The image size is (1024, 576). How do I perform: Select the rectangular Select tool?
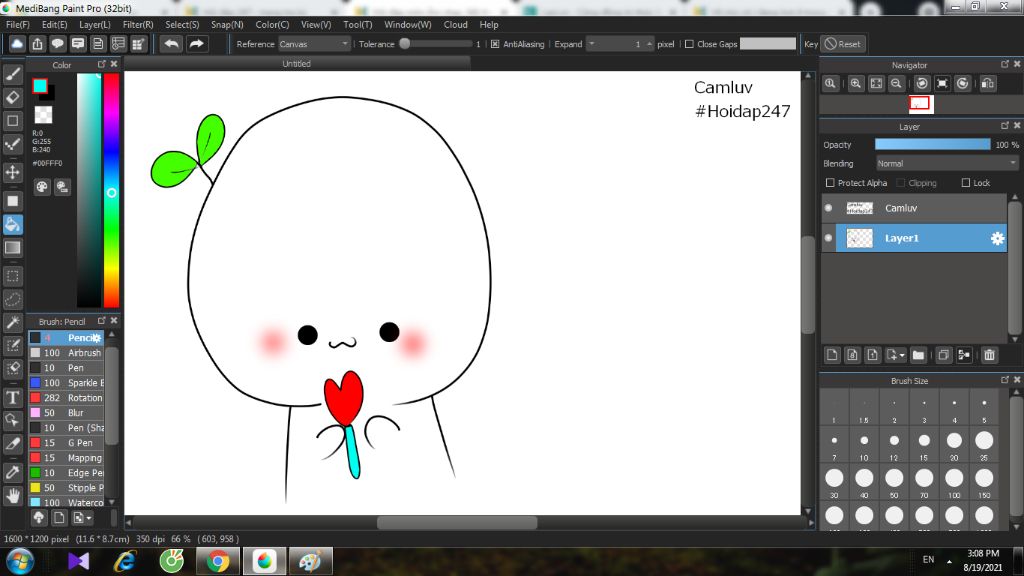(13, 276)
